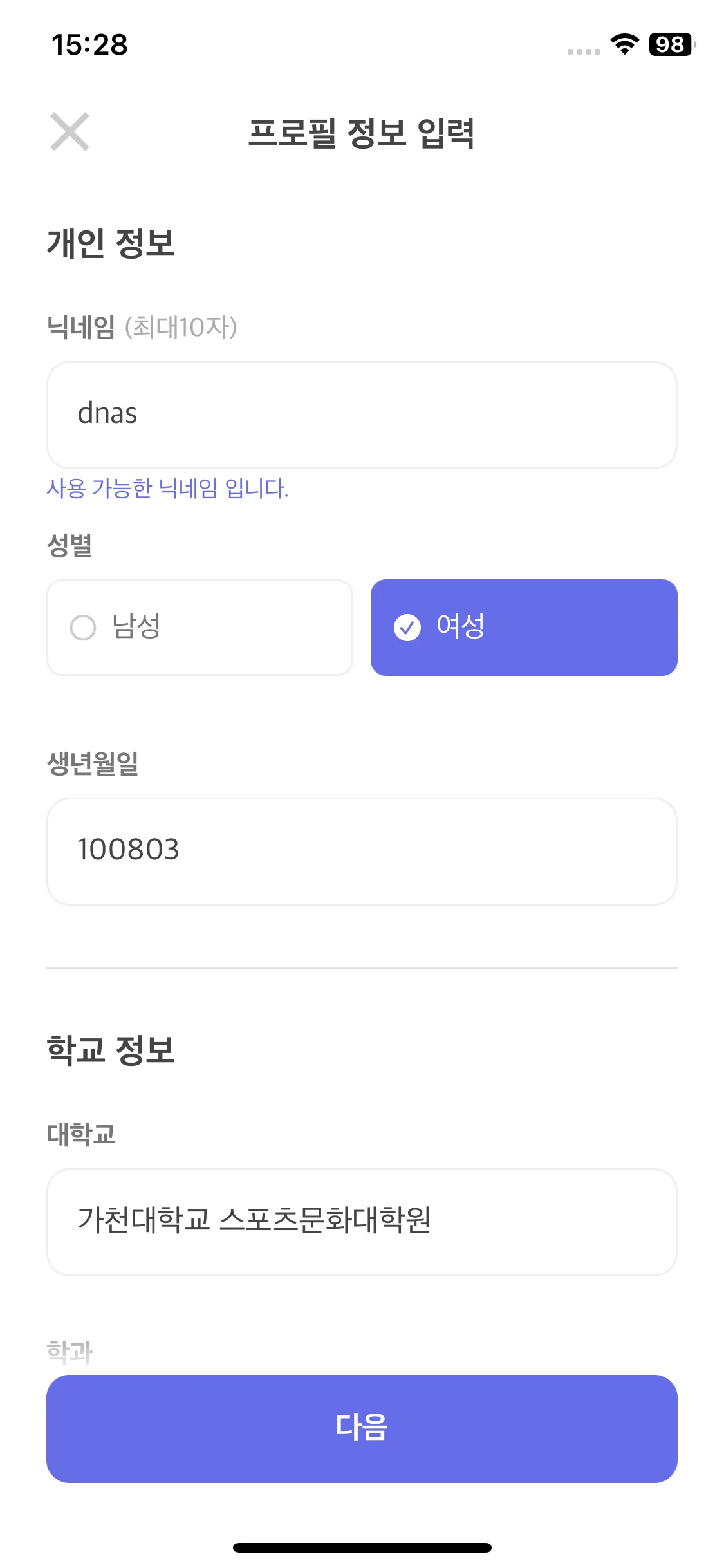Edit the 생년월일 field showing 100803
724x1568 pixels.
click(362, 852)
